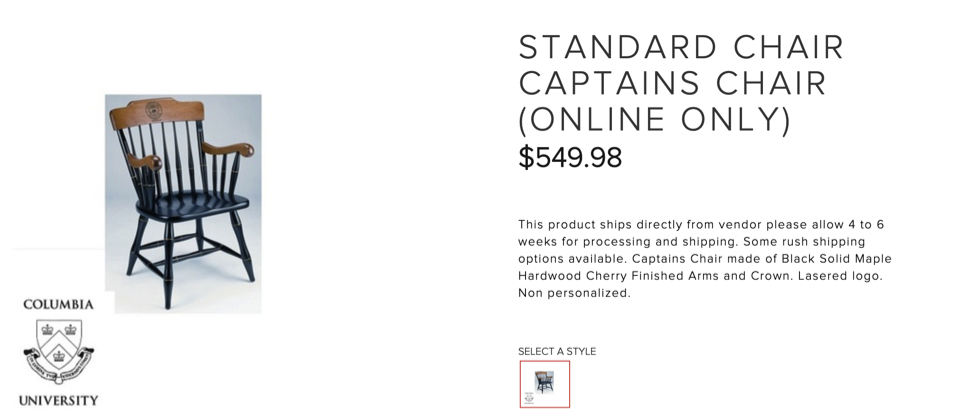Image resolution: width=975 pixels, height=417 pixels.
Task: Click the (ONLINE ONLY) title text
Action: pos(655,119)
